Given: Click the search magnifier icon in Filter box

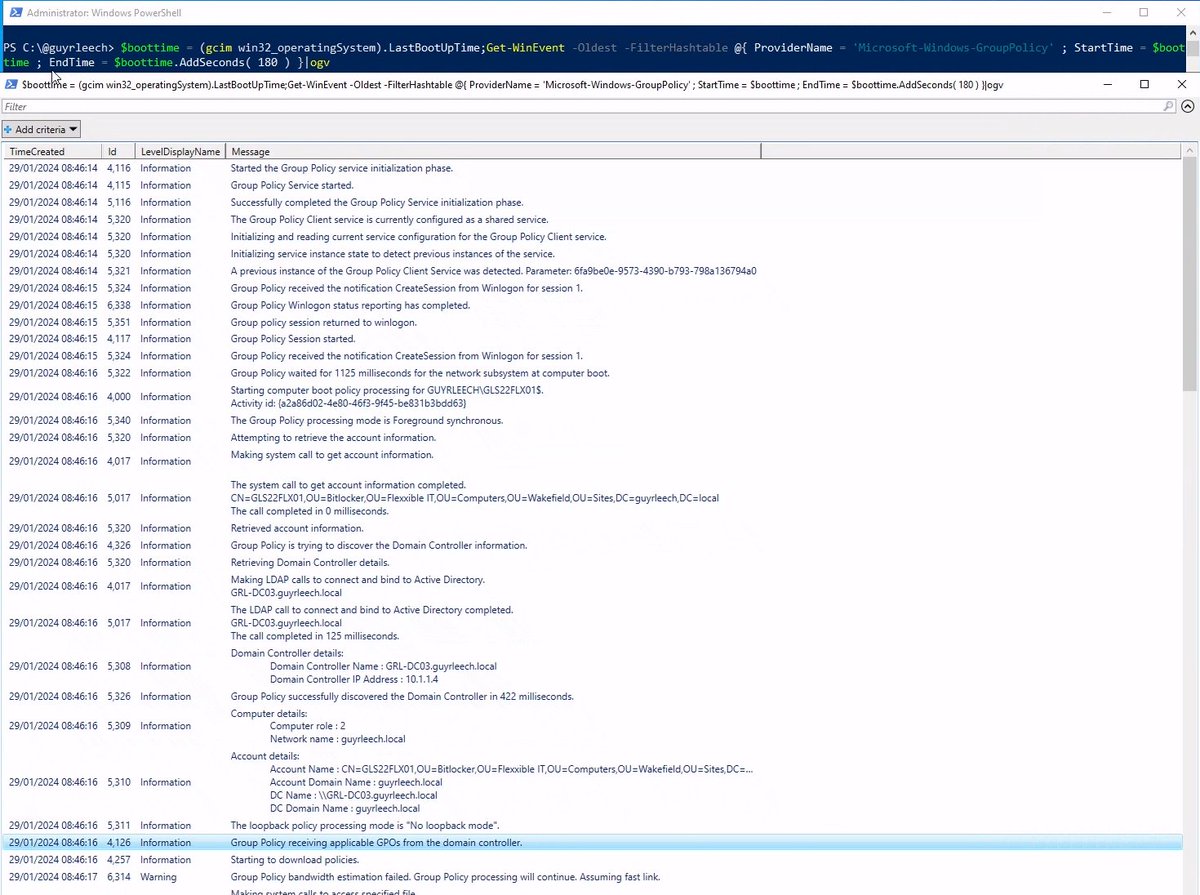Looking at the screenshot, I should click(x=1168, y=106).
